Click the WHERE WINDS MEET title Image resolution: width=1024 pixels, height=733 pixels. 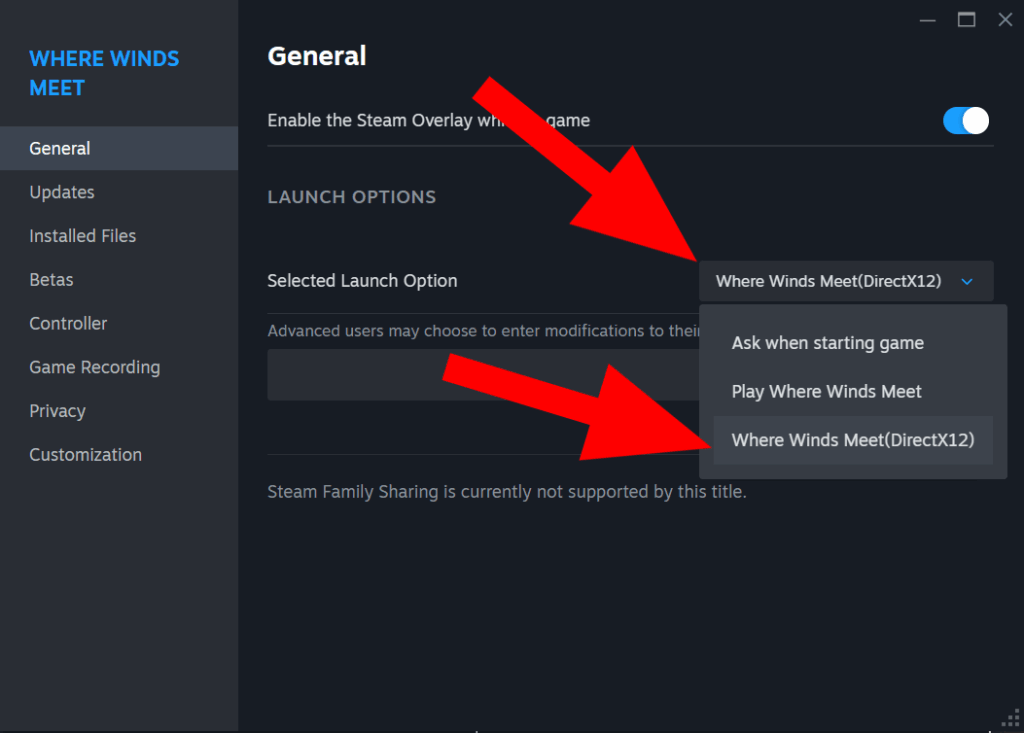coord(104,73)
